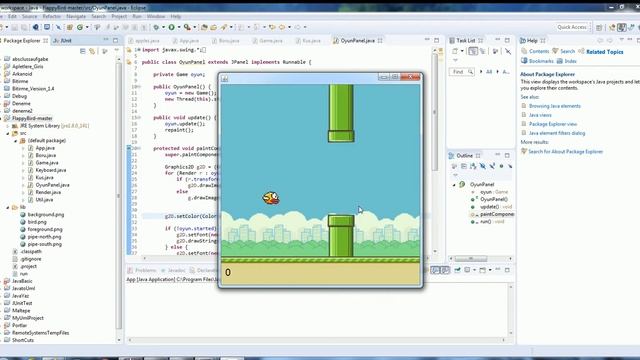Open the Browsing Java elements help link

coord(555,106)
